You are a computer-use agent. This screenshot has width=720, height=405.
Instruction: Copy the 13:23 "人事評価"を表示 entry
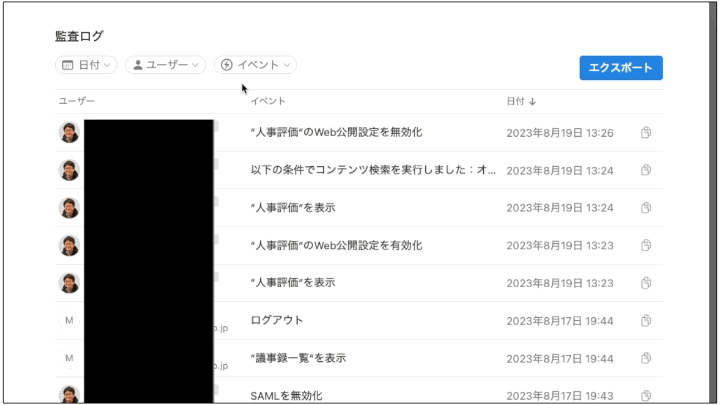pos(646,283)
